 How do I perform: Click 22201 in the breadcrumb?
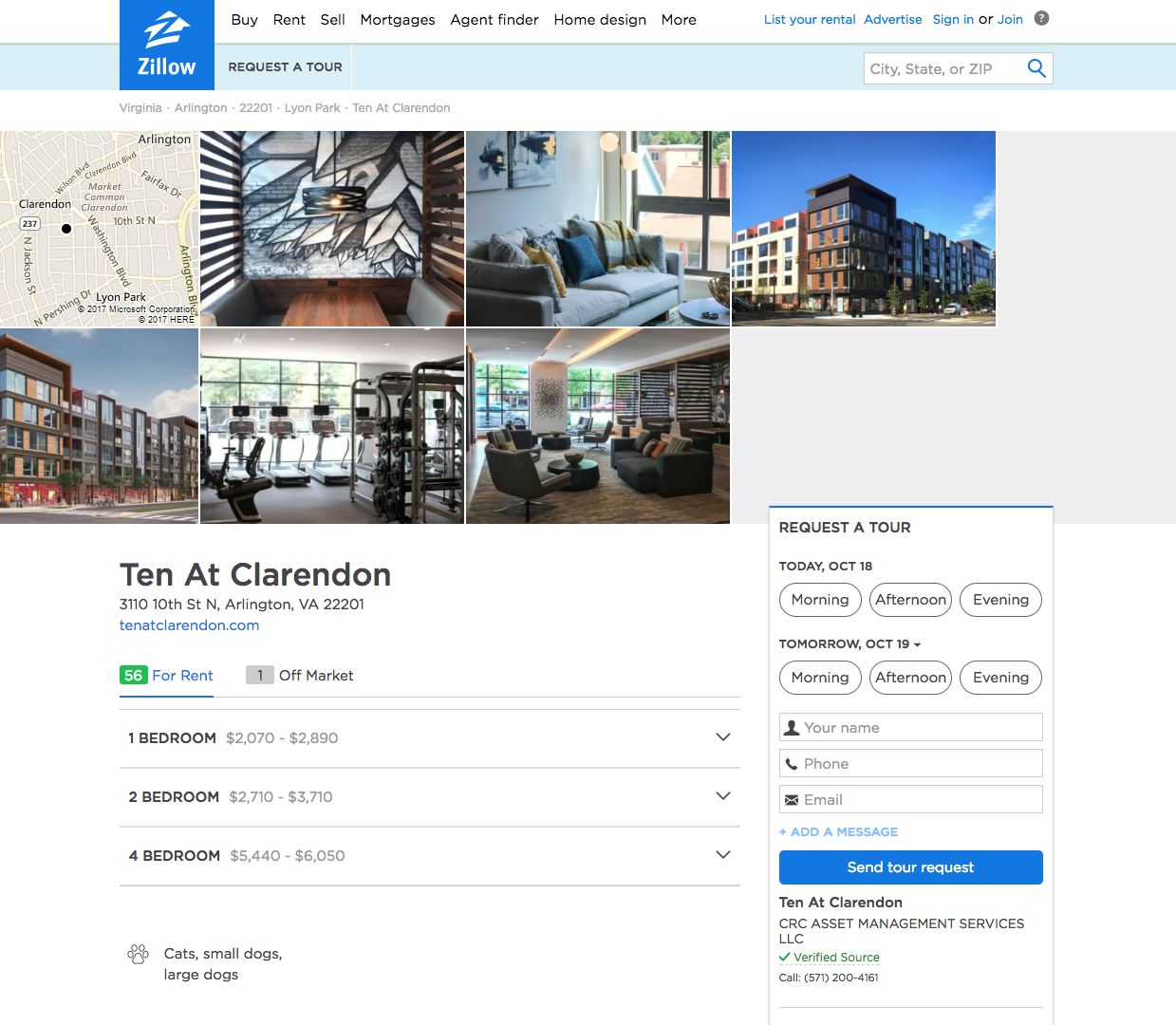(255, 108)
